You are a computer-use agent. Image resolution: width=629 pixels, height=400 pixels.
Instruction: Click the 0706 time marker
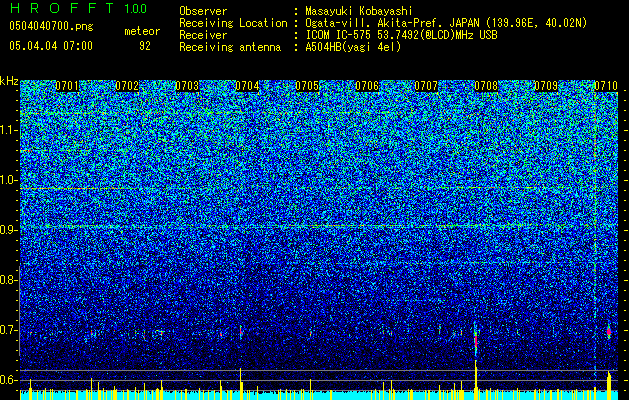367,86
